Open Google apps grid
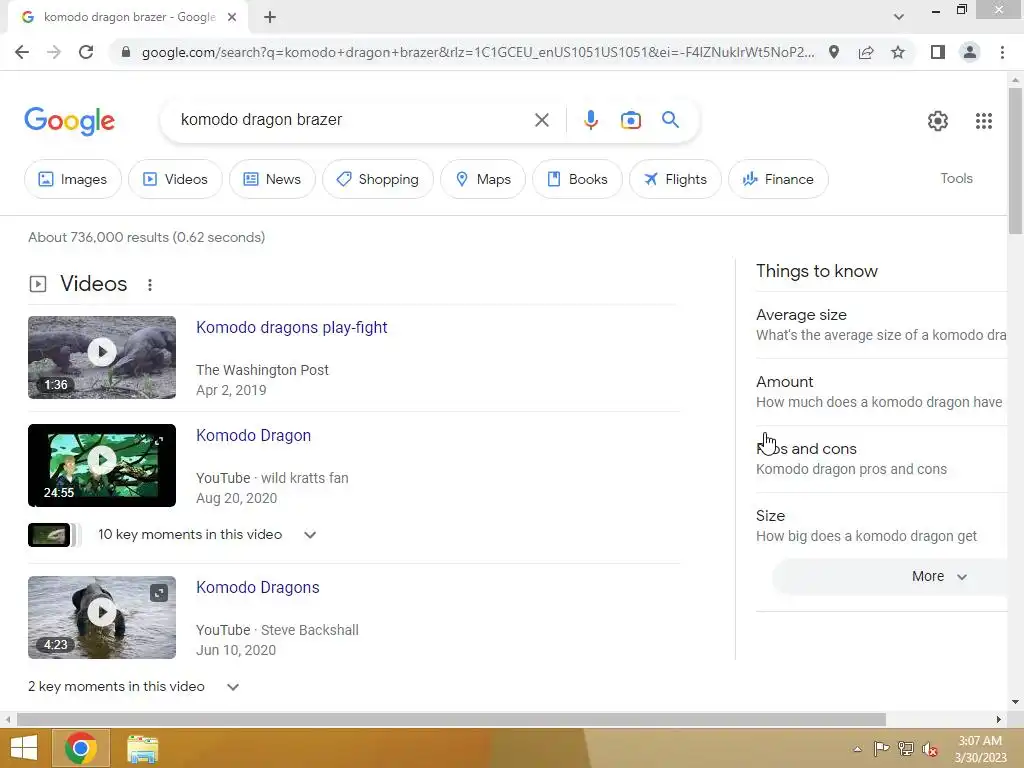The image size is (1024, 768). point(984,120)
